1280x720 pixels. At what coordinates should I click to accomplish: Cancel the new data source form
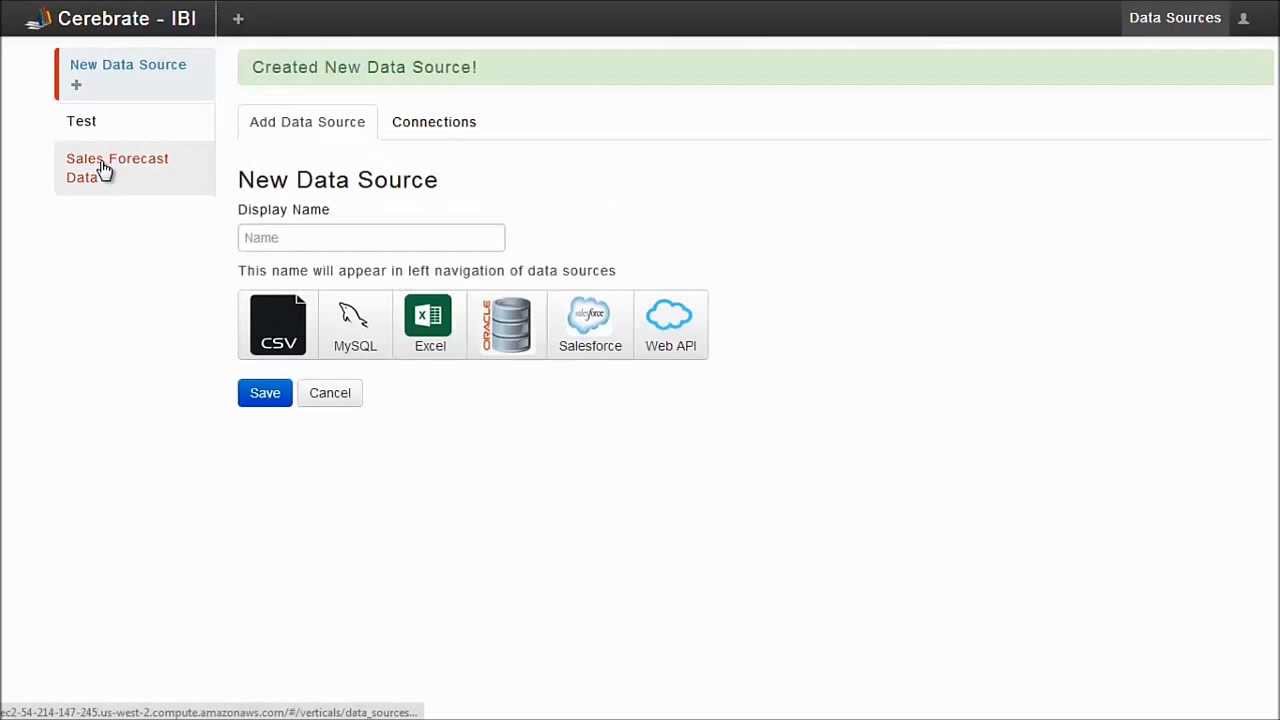click(330, 393)
